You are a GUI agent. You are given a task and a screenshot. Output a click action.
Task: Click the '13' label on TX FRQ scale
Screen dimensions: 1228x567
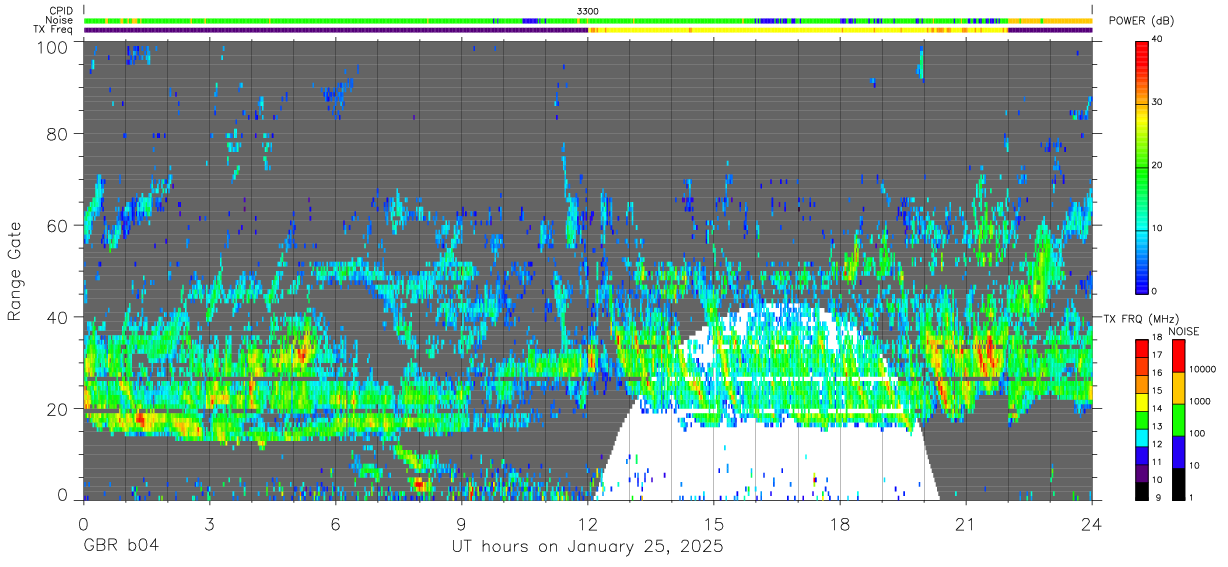coord(1156,427)
